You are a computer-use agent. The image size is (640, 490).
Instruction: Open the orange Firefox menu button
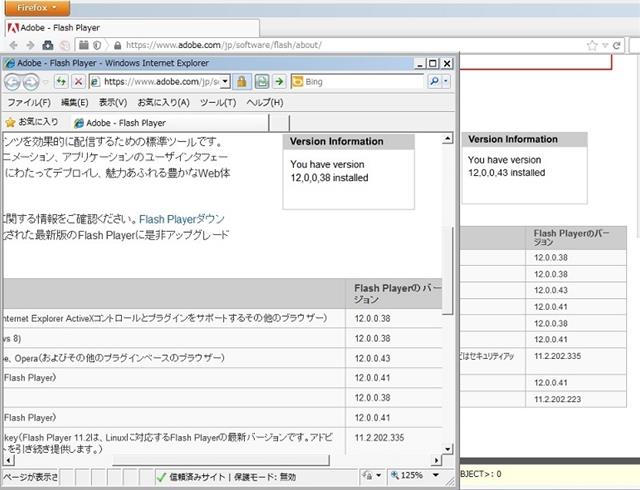click(37, 8)
